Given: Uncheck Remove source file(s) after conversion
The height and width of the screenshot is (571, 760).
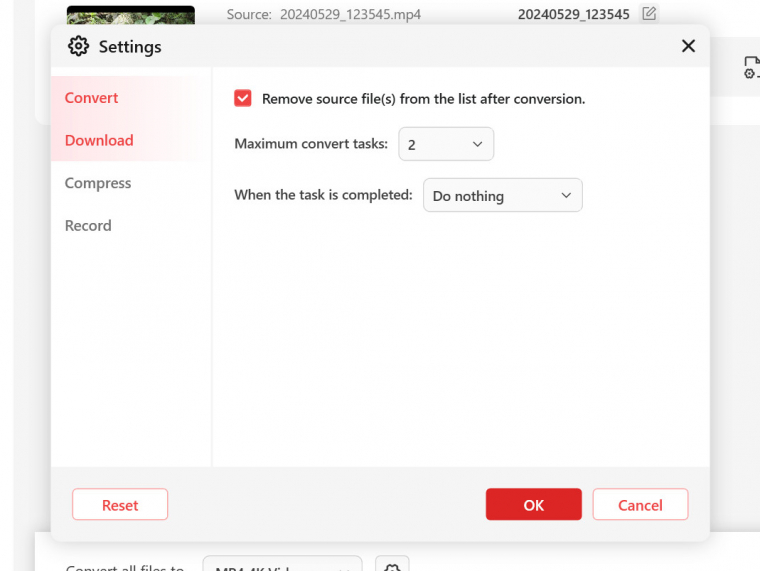Looking at the screenshot, I should [243, 98].
